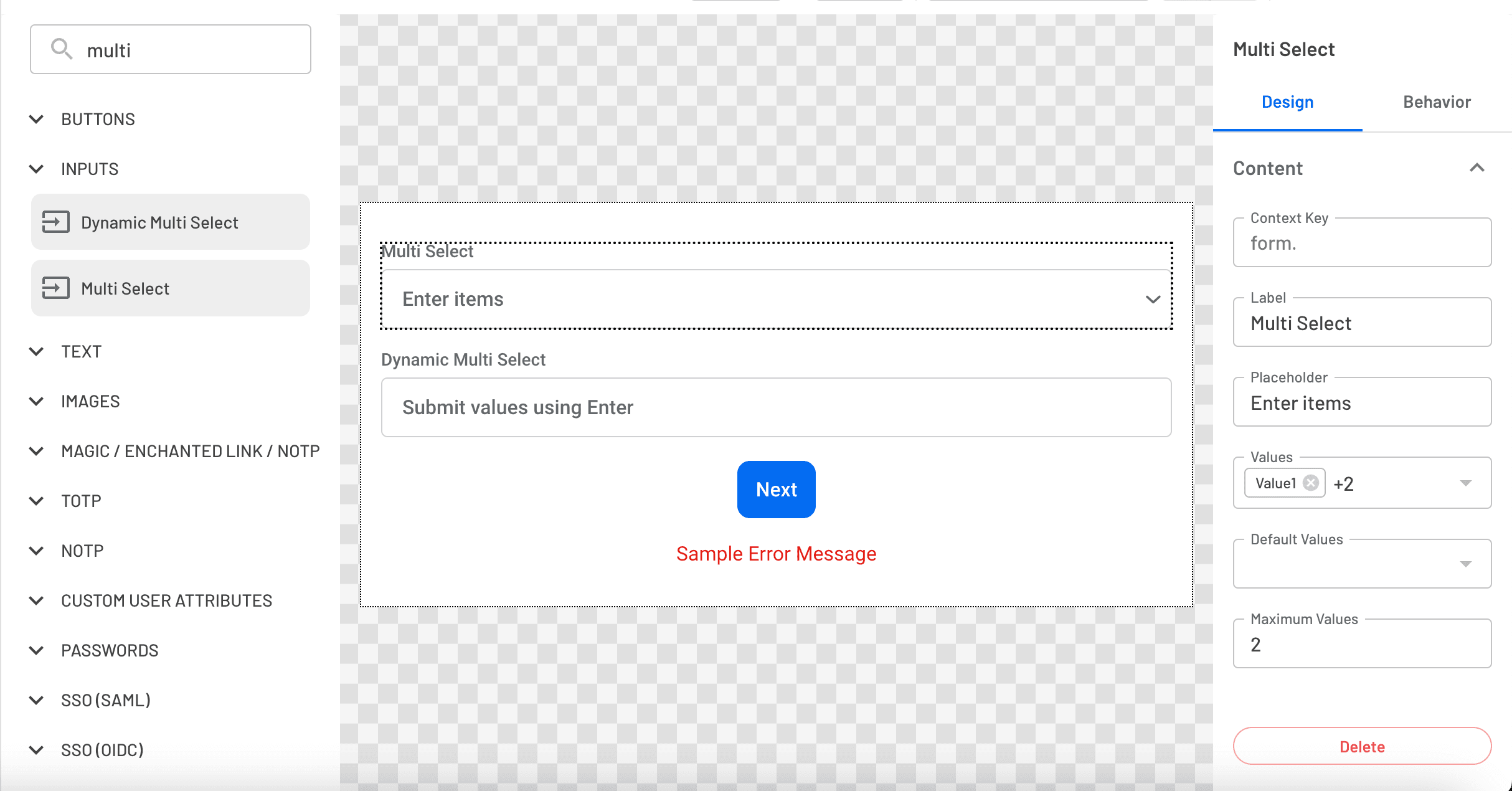
Task: Edit the Maximum Values field
Action: point(1361,643)
